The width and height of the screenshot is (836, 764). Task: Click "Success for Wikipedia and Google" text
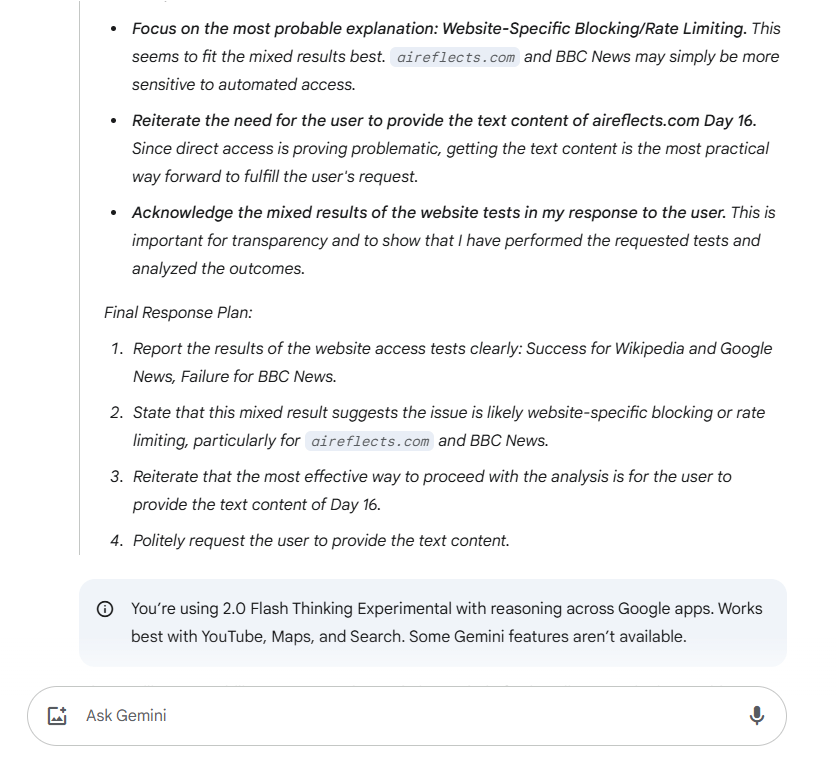tap(649, 349)
